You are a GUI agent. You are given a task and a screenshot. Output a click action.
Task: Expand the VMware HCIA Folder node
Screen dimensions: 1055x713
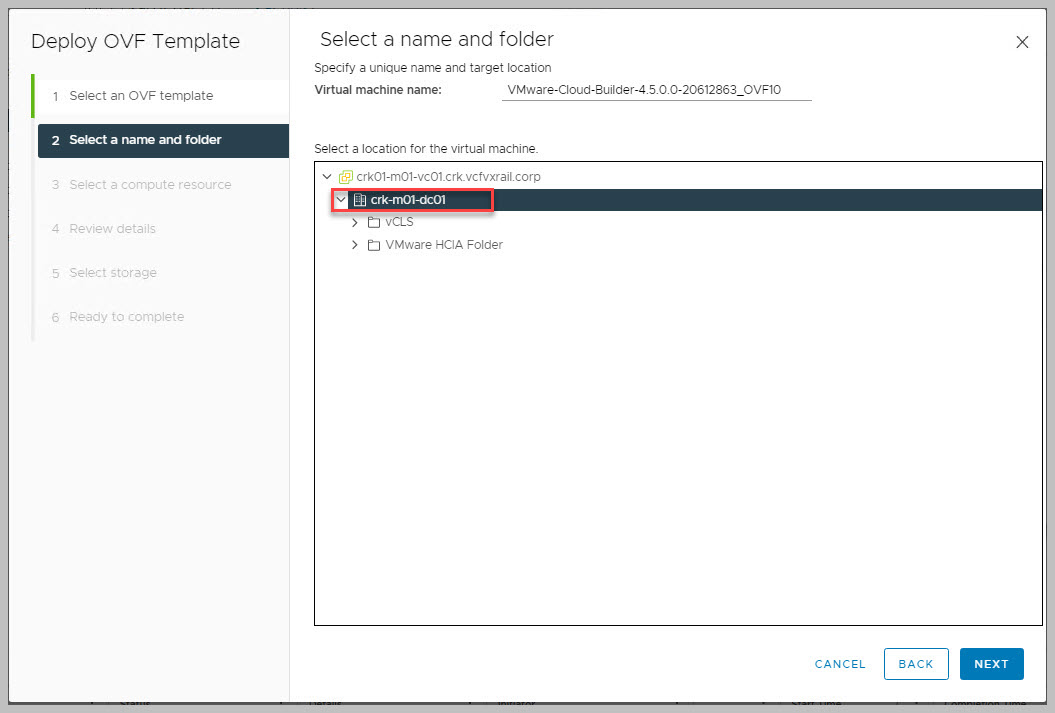click(x=355, y=246)
